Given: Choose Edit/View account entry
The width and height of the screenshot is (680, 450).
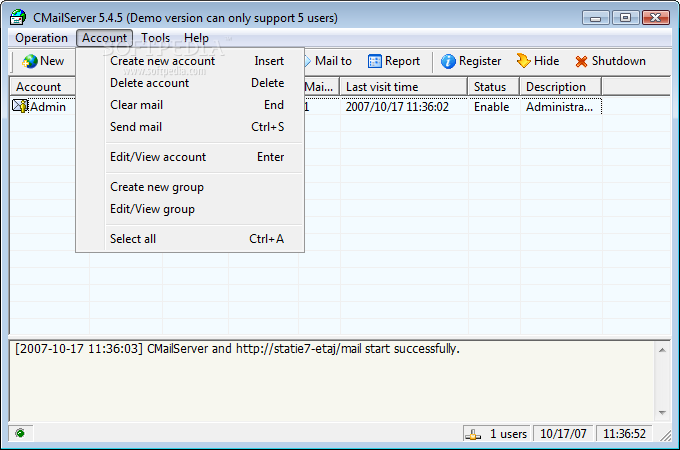Looking at the screenshot, I should [197, 157].
